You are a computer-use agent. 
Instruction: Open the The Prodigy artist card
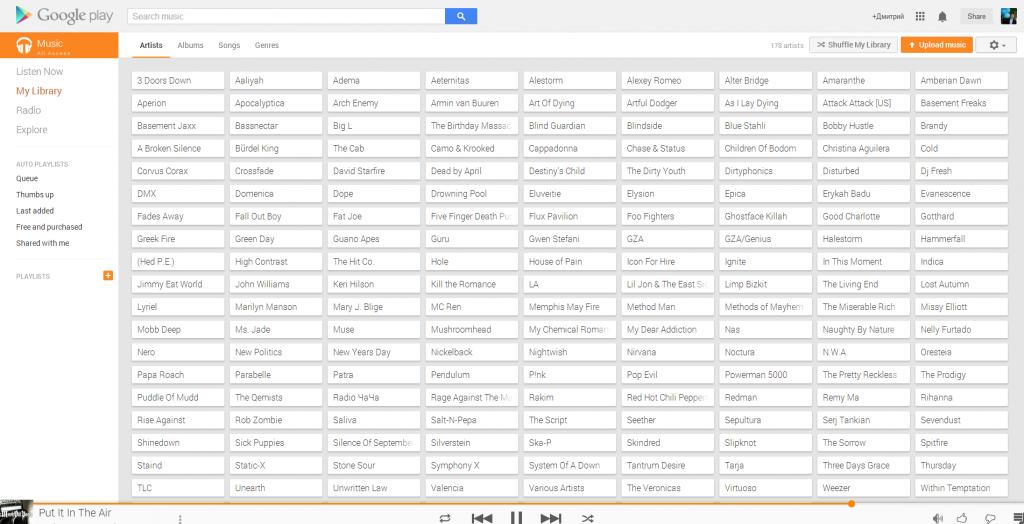[x=961, y=375]
